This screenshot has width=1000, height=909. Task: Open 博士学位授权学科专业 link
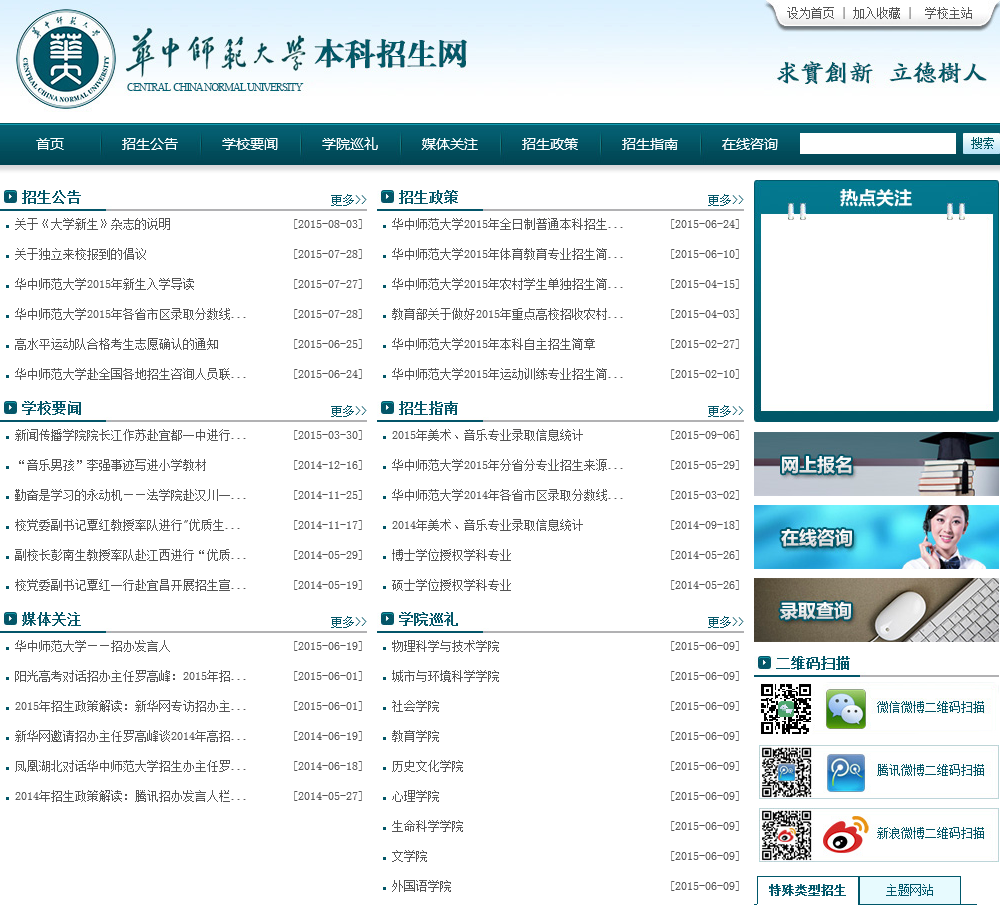452,556
